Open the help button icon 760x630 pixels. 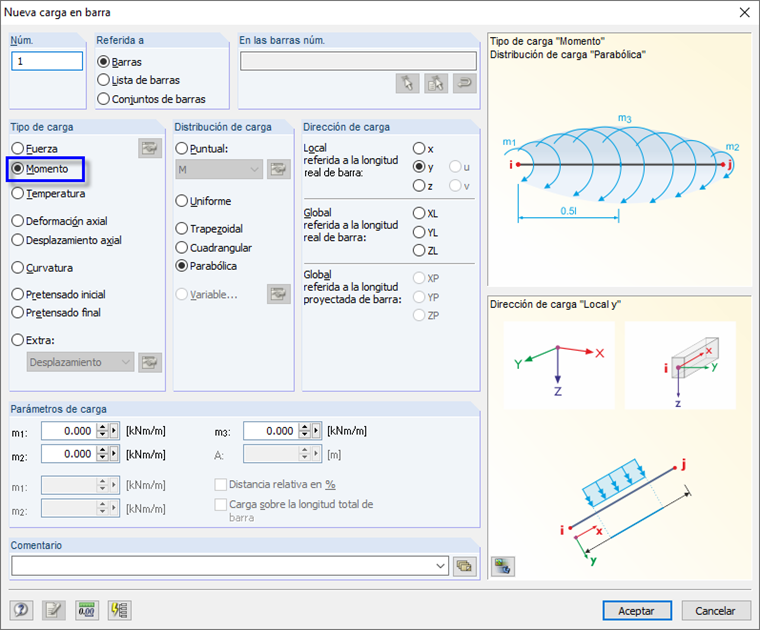tap(21, 610)
